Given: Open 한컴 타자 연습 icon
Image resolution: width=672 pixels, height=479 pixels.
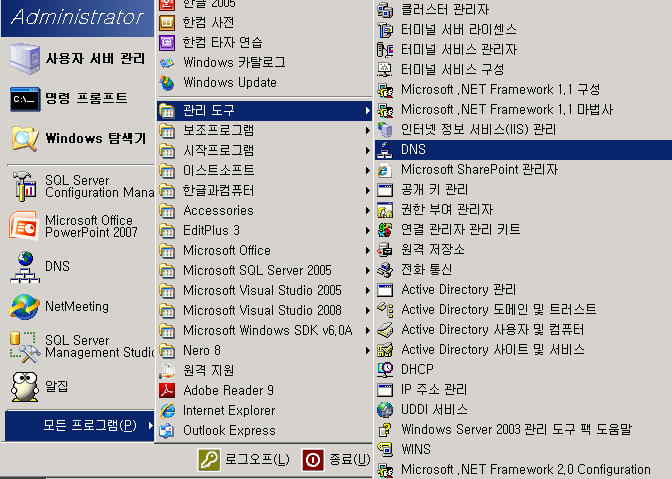Looking at the screenshot, I should pyautogui.click(x=167, y=42).
